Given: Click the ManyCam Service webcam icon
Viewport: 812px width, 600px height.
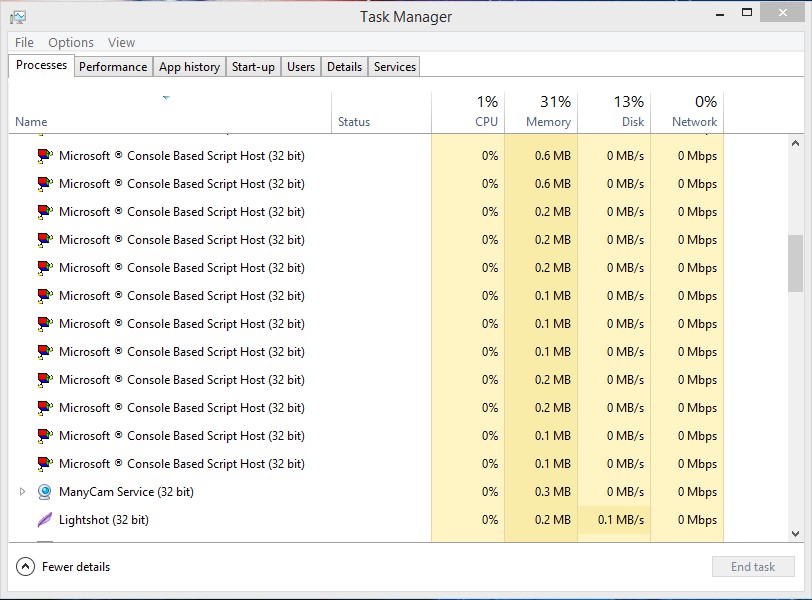Looking at the screenshot, I should click(x=45, y=492).
